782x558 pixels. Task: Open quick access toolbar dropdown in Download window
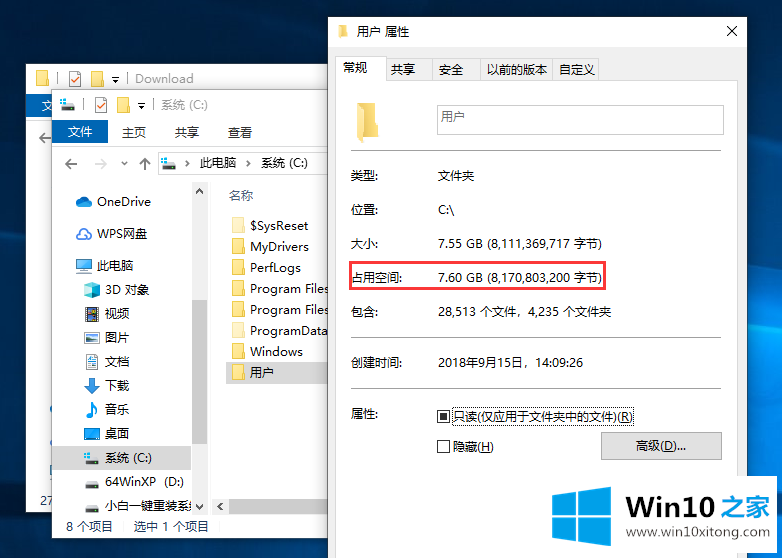click(x=115, y=80)
